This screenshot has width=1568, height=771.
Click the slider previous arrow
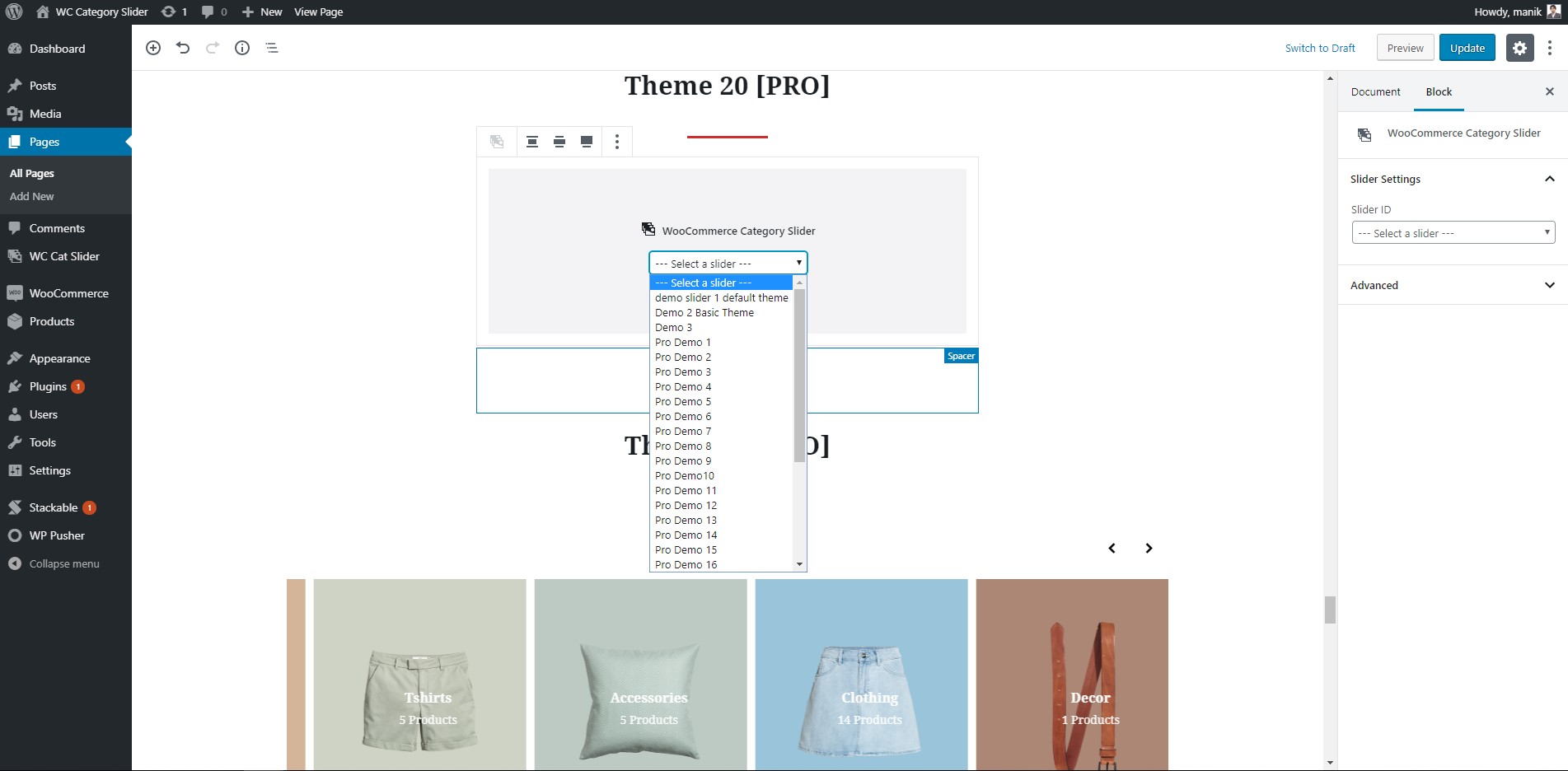pos(1112,549)
